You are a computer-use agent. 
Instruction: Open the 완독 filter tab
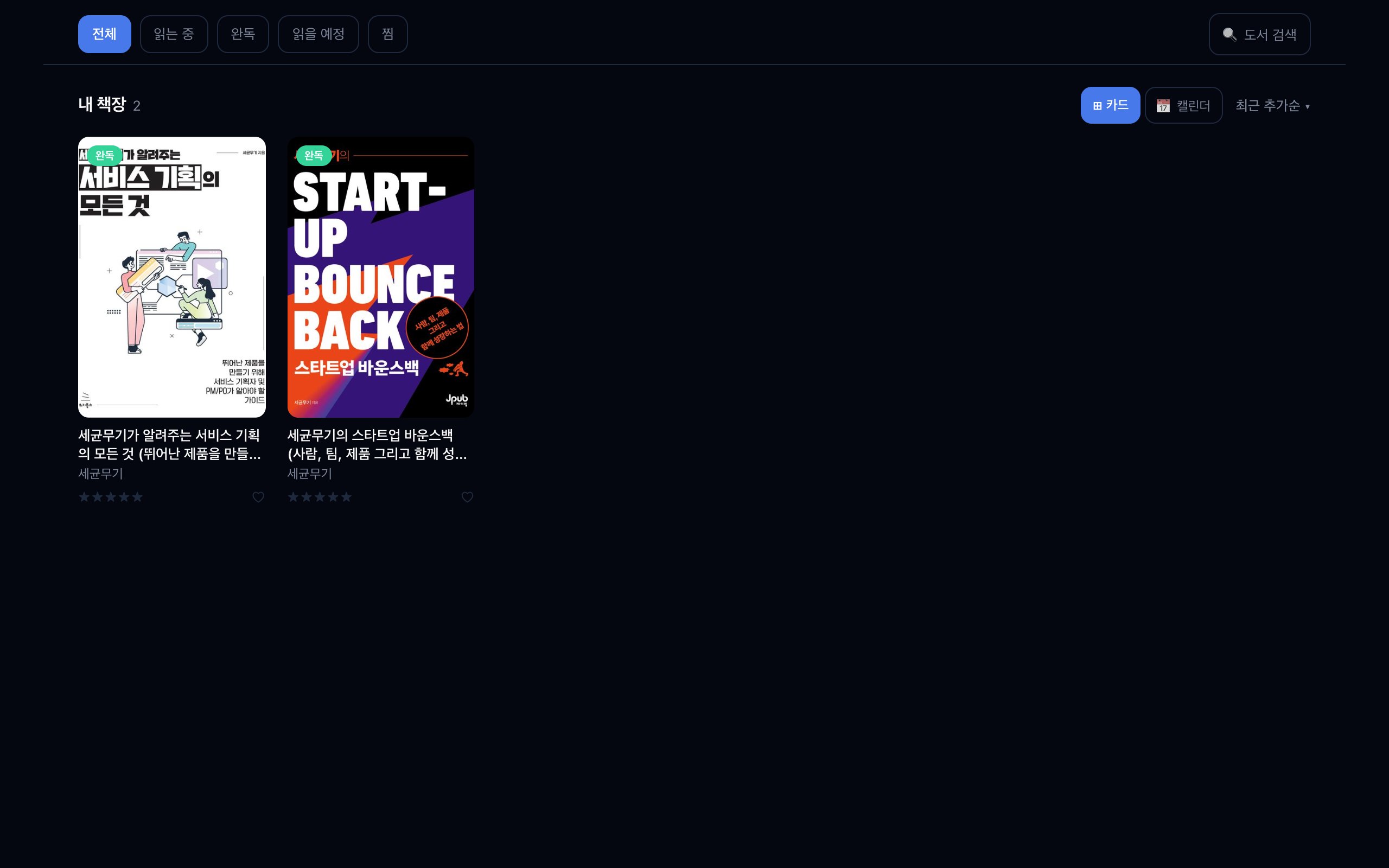tap(243, 34)
